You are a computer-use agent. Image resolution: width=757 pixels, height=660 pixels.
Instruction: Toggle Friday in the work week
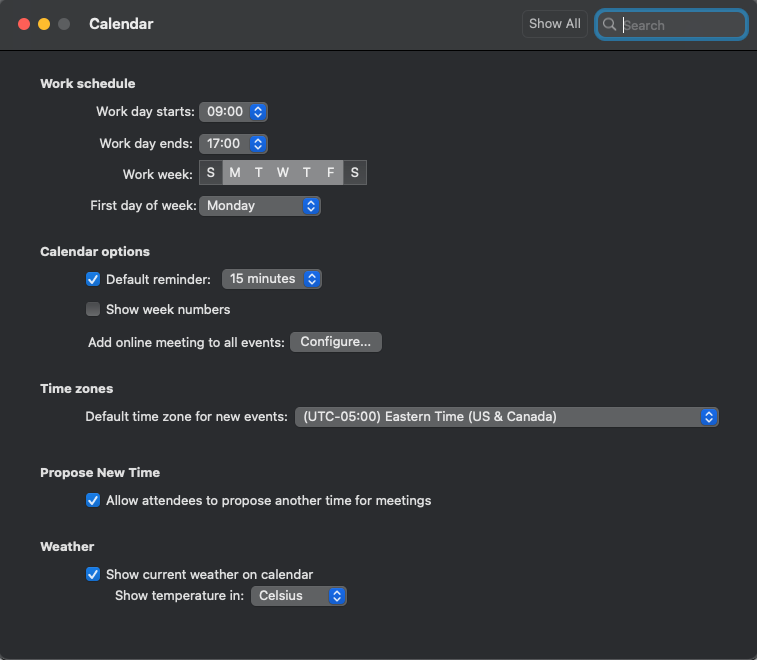331,173
